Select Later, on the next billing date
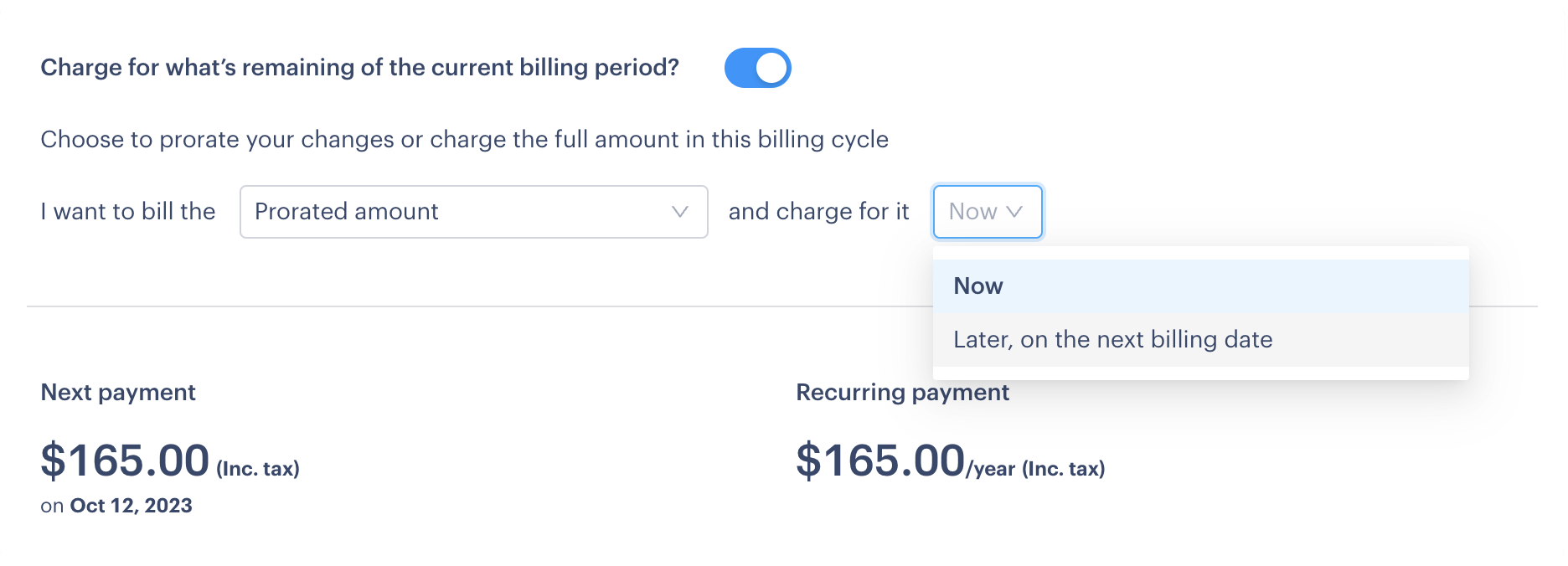The height and width of the screenshot is (566, 1568). [1112, 339]
